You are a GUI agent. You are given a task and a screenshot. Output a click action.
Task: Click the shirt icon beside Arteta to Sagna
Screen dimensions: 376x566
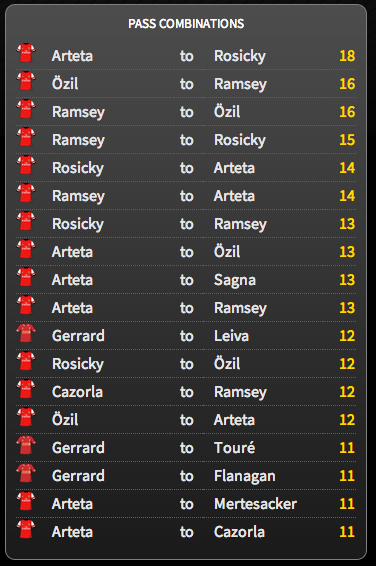[26, 277]
